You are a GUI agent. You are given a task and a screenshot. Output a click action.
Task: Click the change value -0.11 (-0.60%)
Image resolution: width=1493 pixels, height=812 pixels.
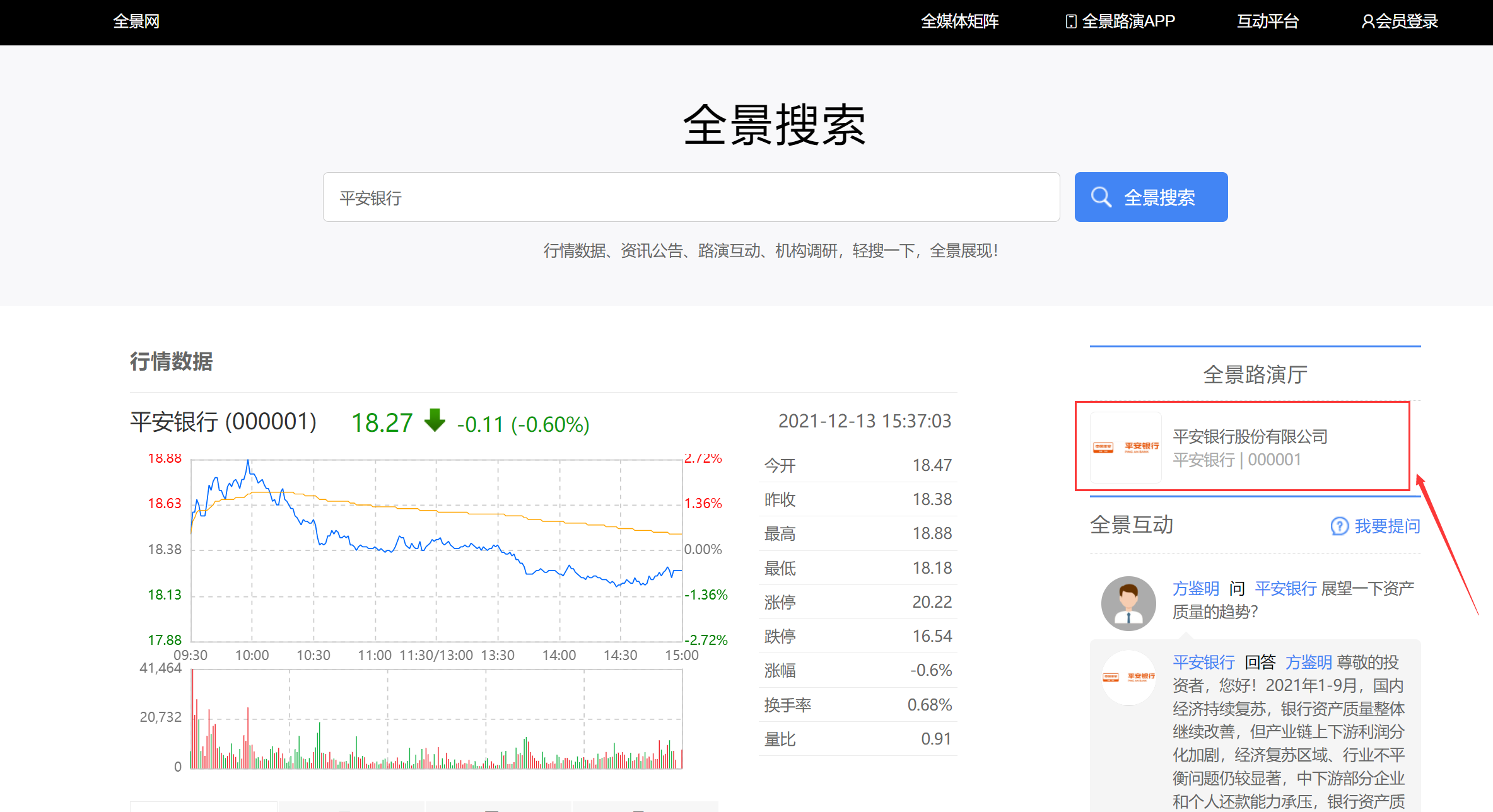(523, 424)
